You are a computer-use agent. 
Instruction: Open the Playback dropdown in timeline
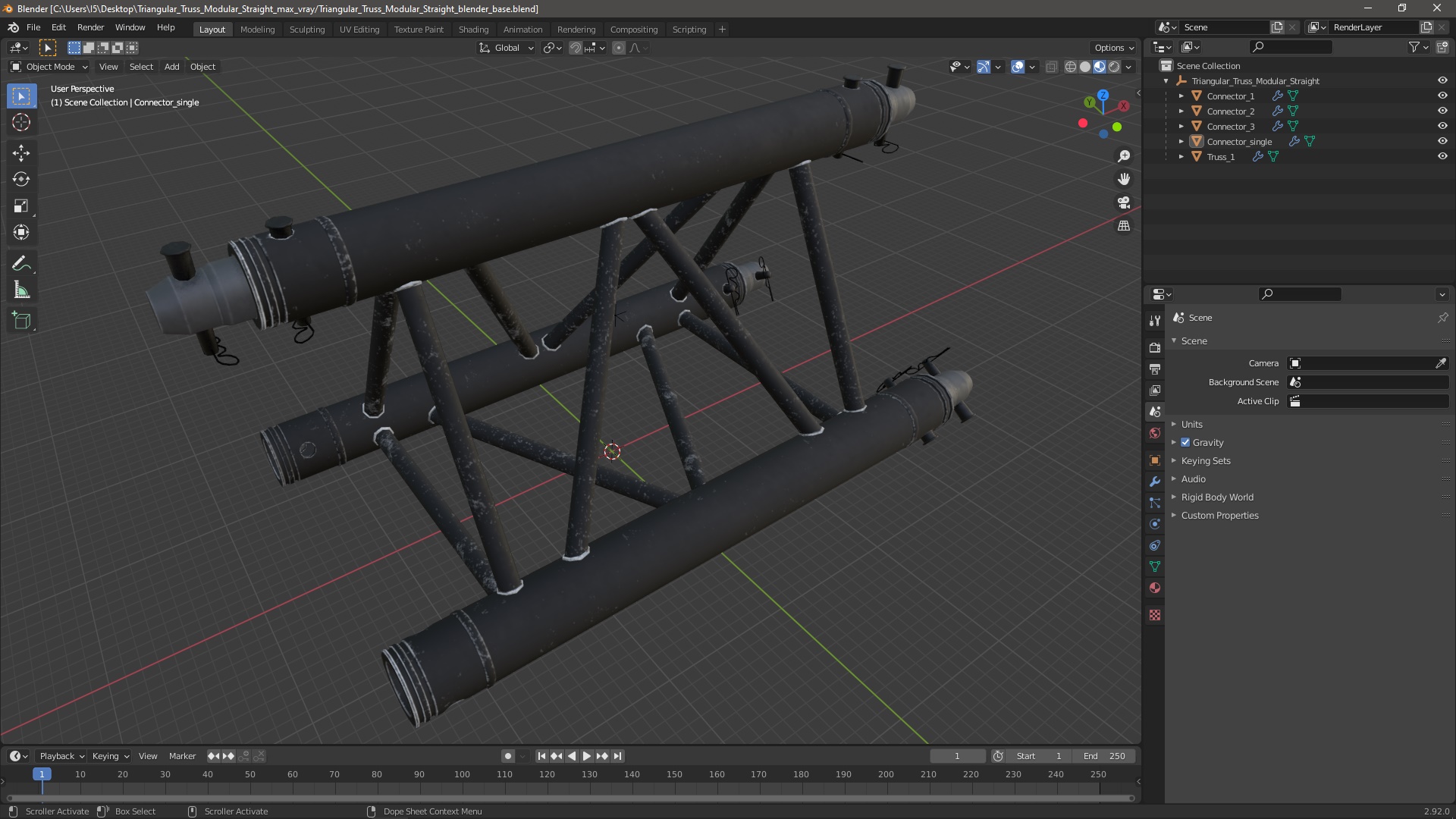coord(61,756)
